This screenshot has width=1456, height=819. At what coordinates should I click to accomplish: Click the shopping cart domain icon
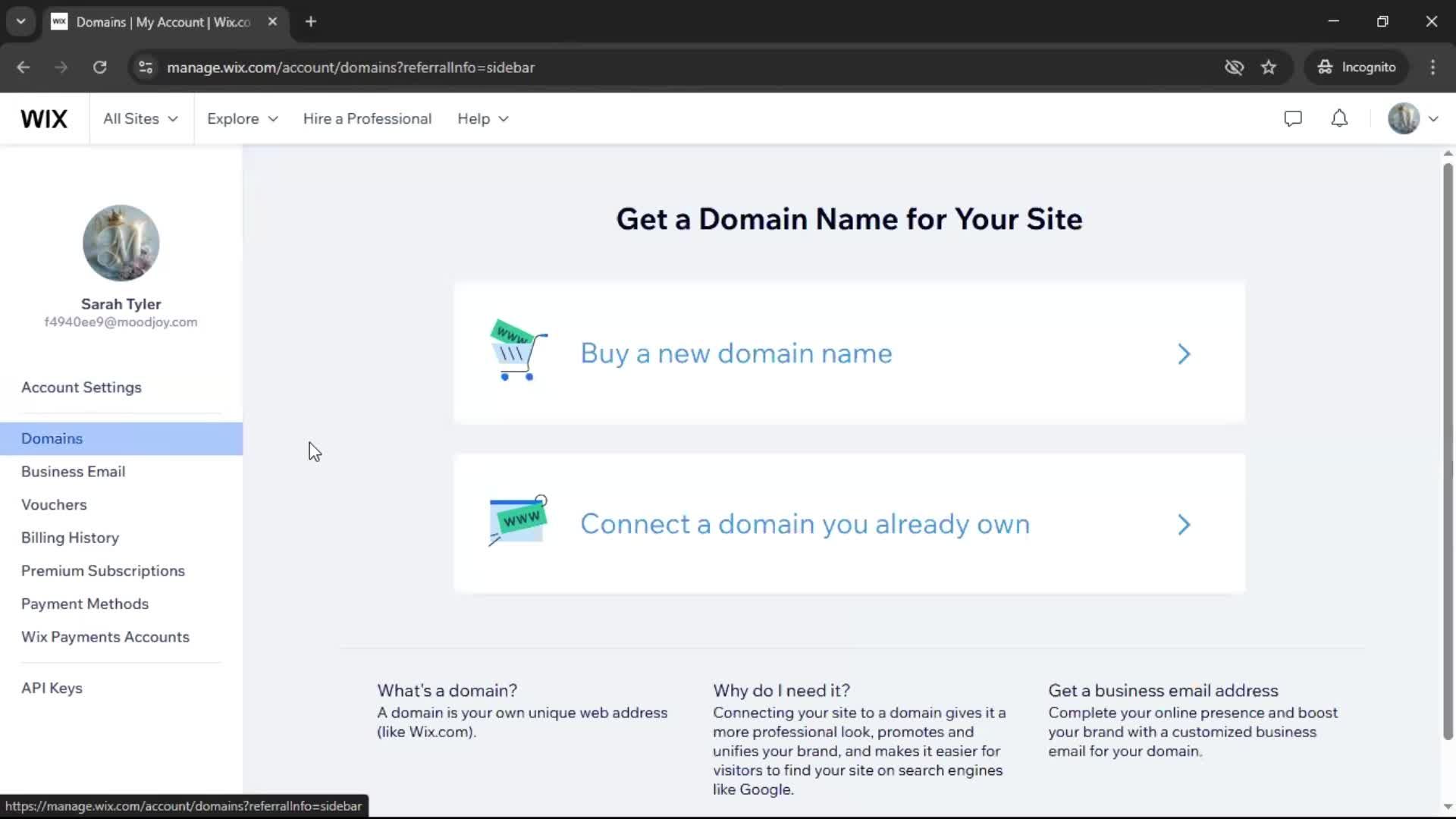[x=519, y=350]
